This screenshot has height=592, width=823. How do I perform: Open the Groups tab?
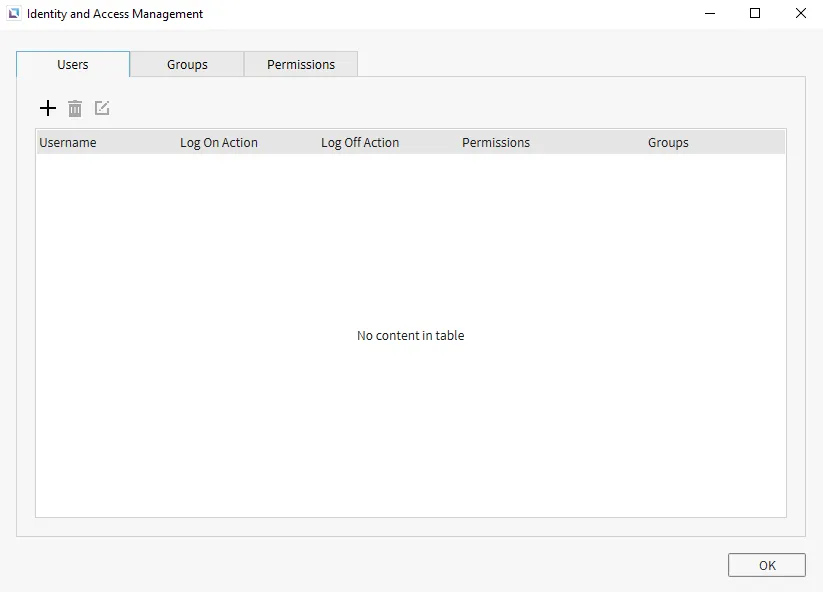[x=187, y=64]
